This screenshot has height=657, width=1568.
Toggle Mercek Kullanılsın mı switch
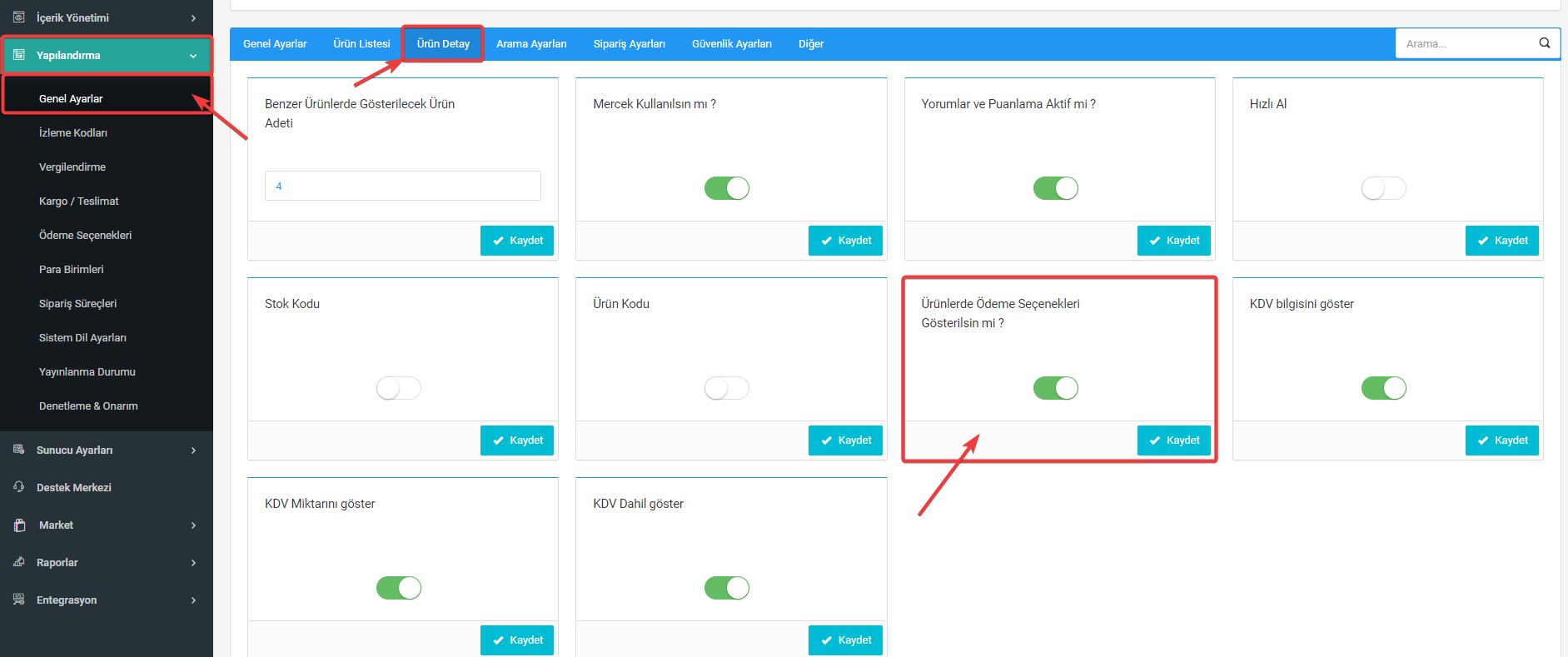727,188
